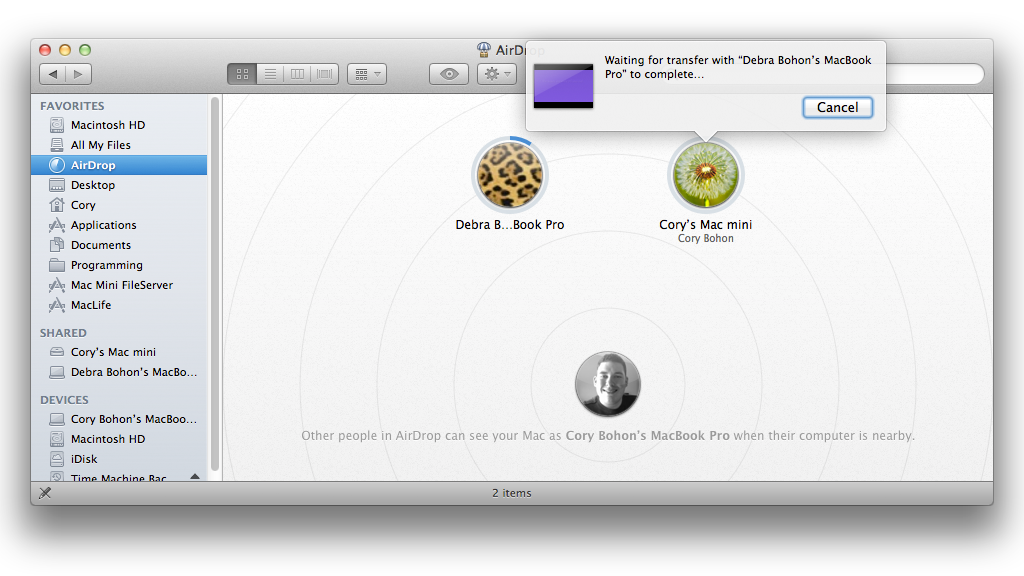Go back with the back arrow button
1024x576 pixels.
53,74
